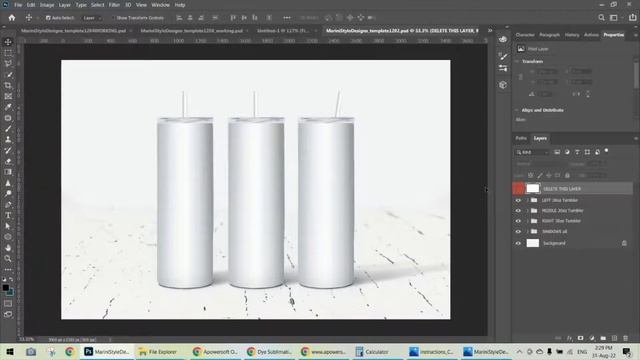Collapse the Align and Distribute section
640x360 pixels.
pyautogui.click(x=517, y=110)
